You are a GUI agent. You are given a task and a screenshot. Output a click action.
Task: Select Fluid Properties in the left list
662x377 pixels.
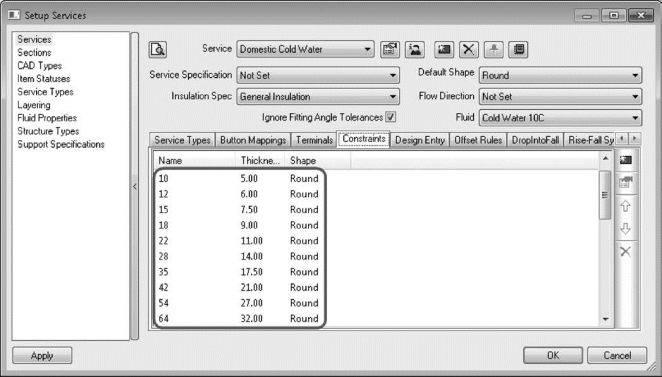tap(47, 118)
